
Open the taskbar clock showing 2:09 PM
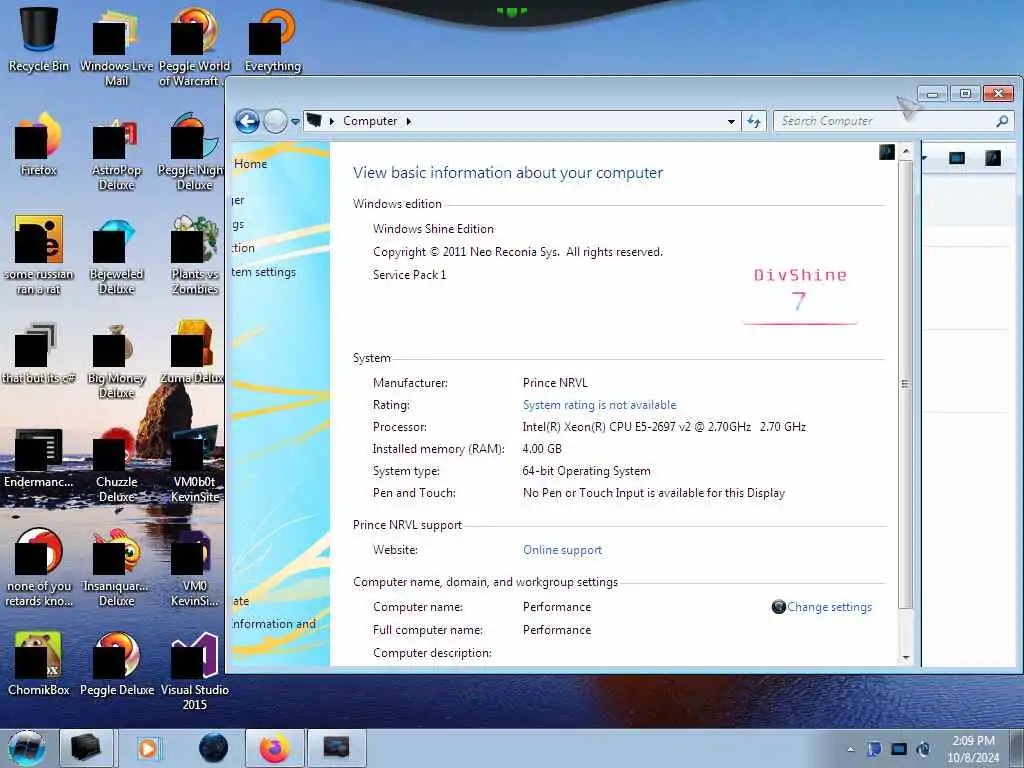coord(973,749)
